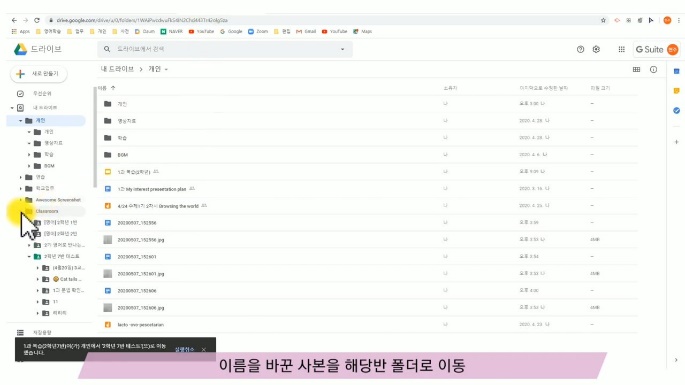Viewport: 685px width, 385px height.
Task: Collapse the 2학년 7반 테스트 folder arrow
Action: click(29, 257)
